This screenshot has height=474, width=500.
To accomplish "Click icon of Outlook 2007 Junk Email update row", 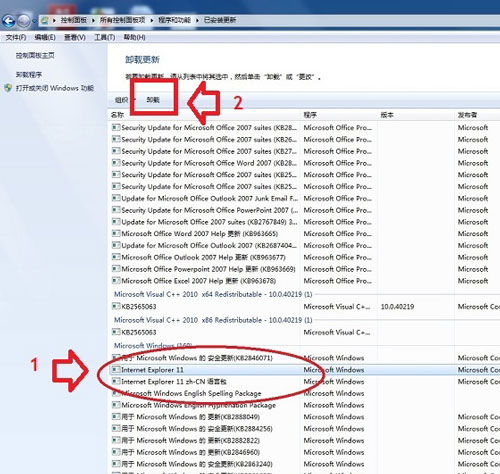I will pyautogui.click(x=116, y=198).
